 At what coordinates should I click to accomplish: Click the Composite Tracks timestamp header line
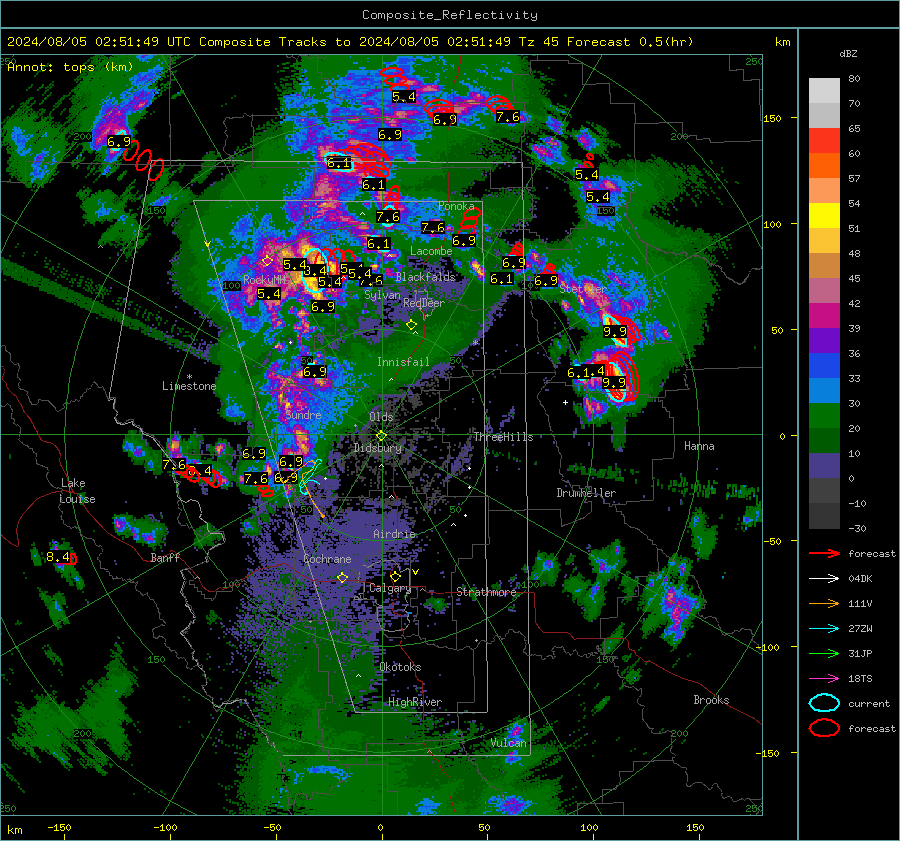350,42
